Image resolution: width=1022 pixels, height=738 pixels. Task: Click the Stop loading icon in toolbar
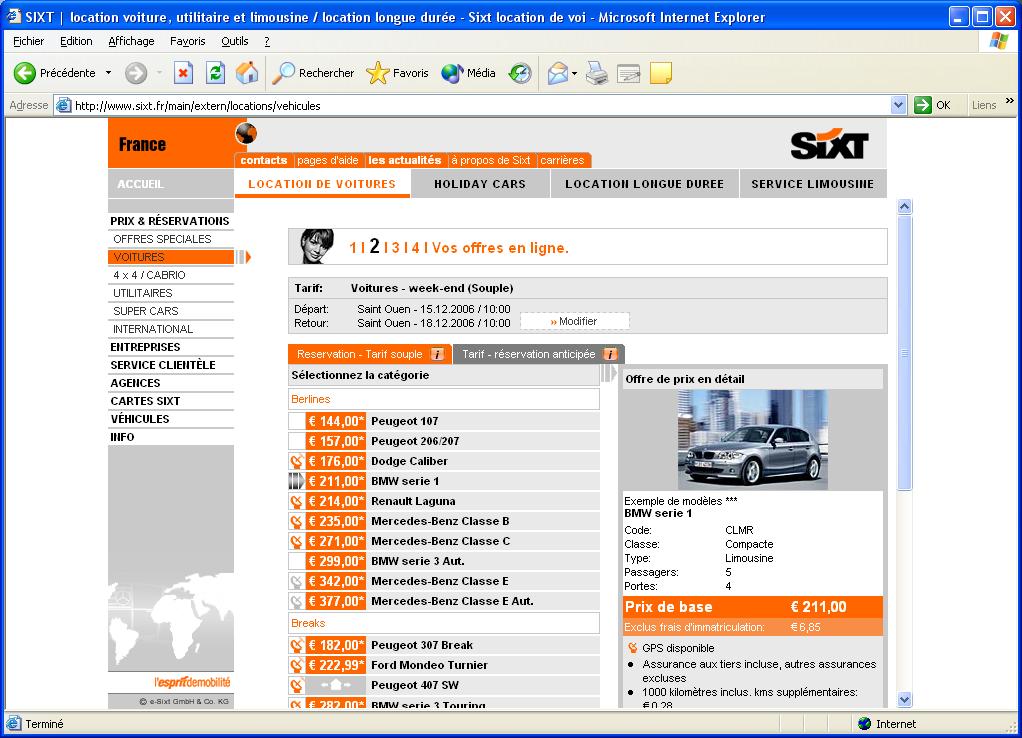tap(183, 73)
